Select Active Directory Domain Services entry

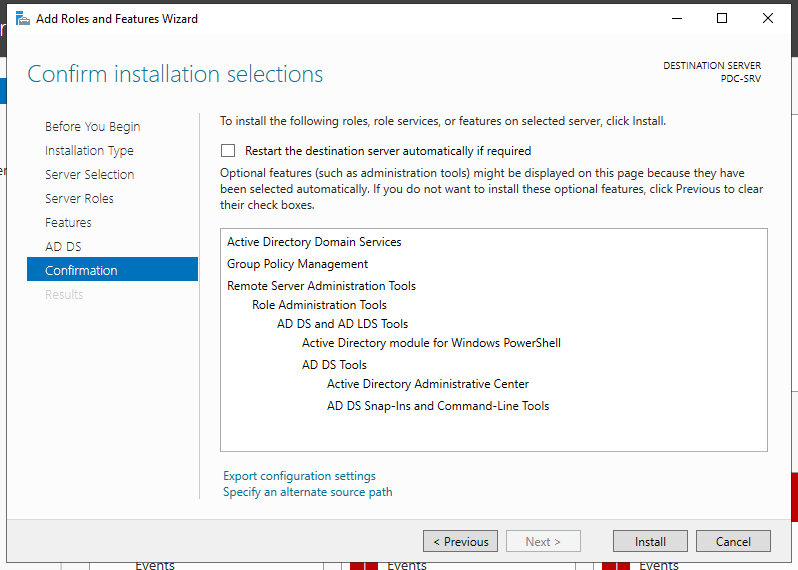(x=314, y=242)
